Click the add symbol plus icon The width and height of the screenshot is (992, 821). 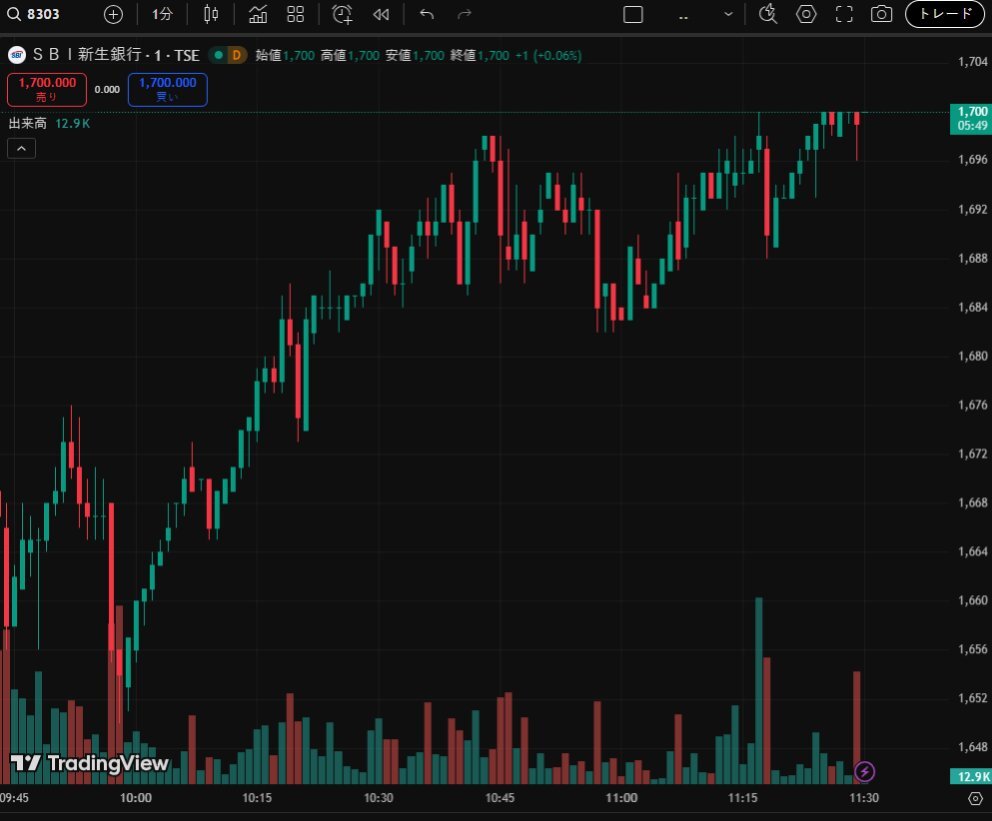coord(113,14)
